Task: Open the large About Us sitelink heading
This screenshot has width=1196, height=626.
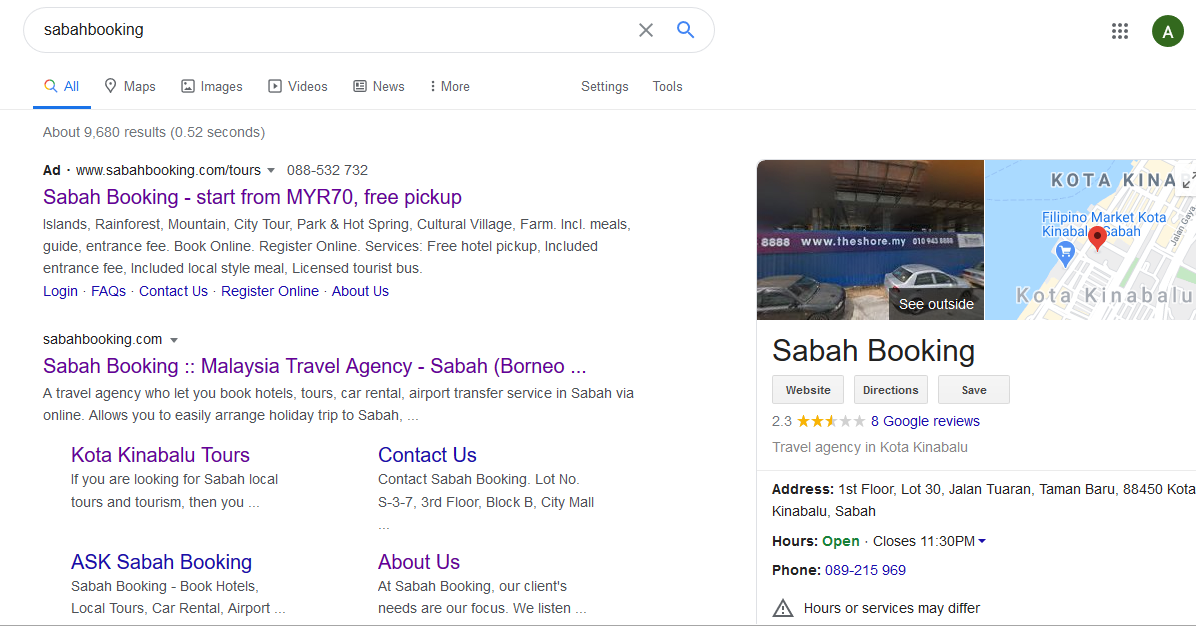Action: pos(419,562)
